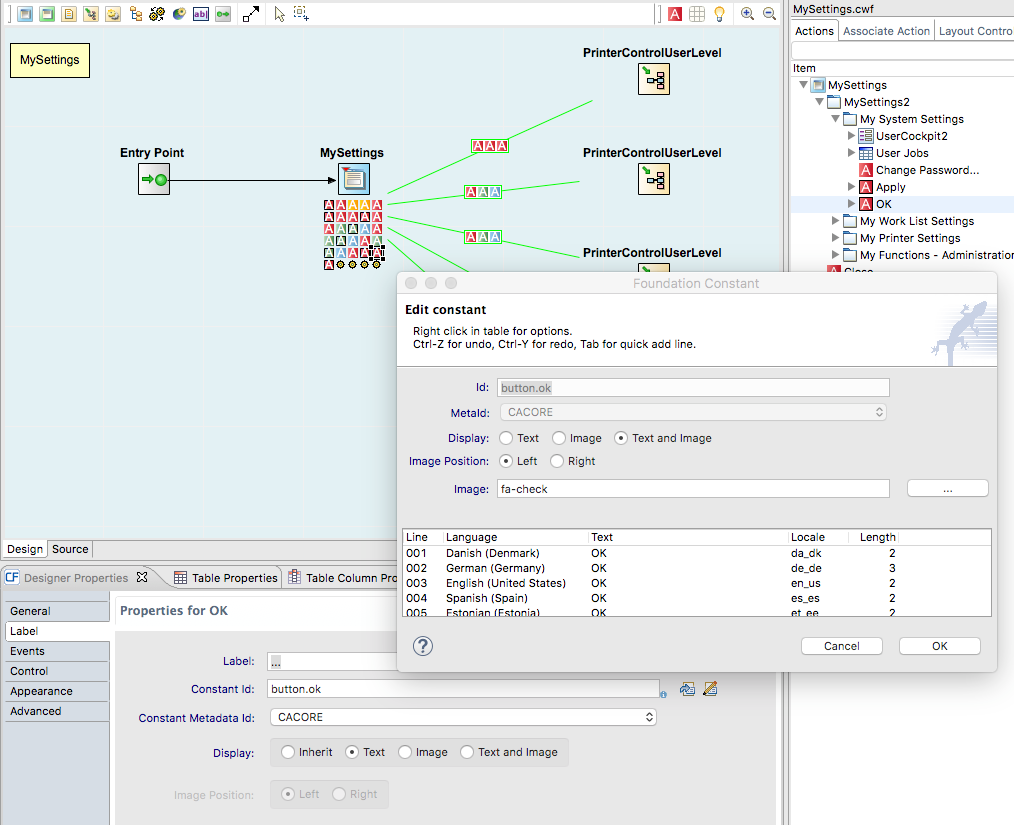Select the Inherit display radio in Properties
This screenshot has height=825, width=1014.
pos(288,752)
